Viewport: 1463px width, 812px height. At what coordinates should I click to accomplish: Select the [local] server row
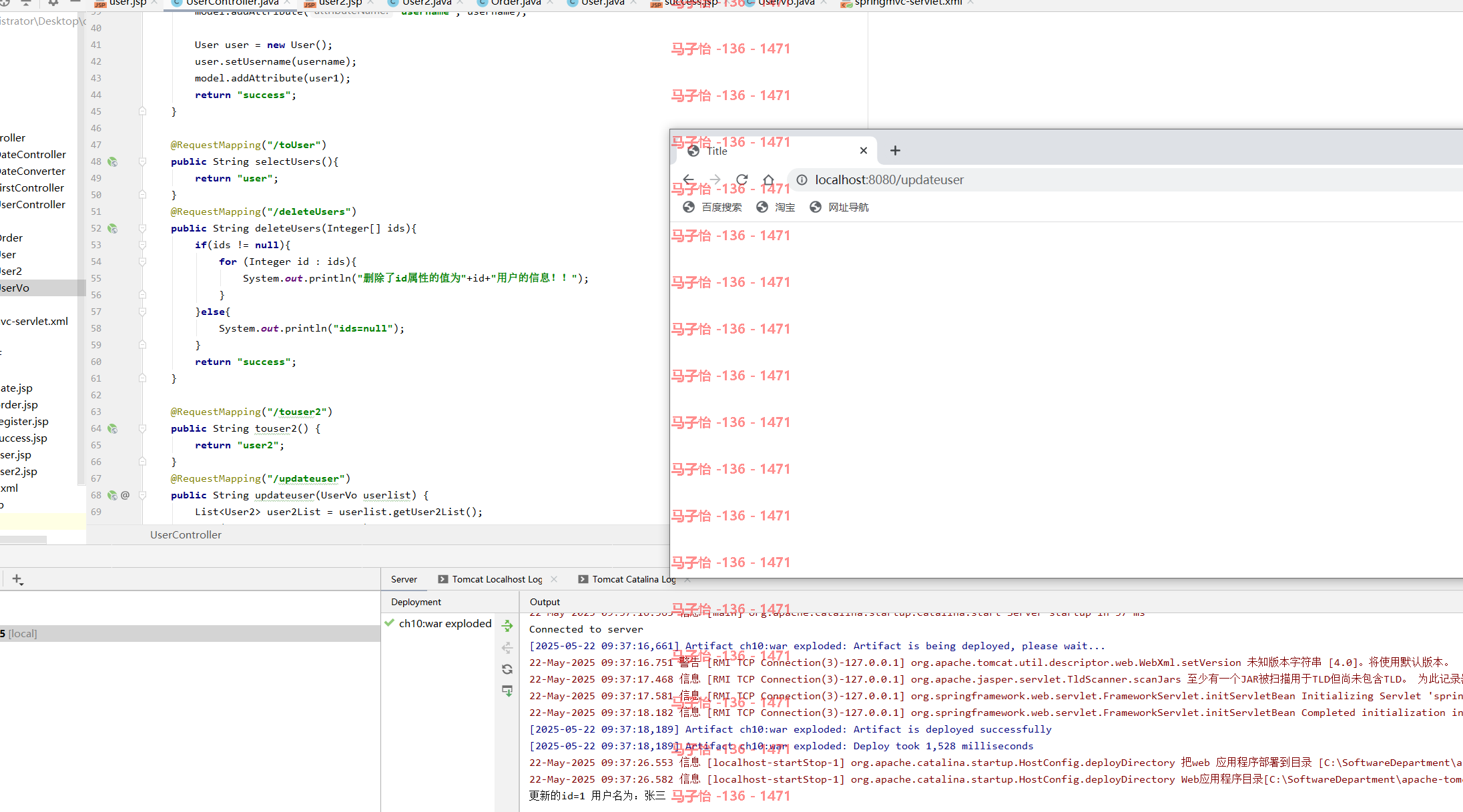pos(190,633)
